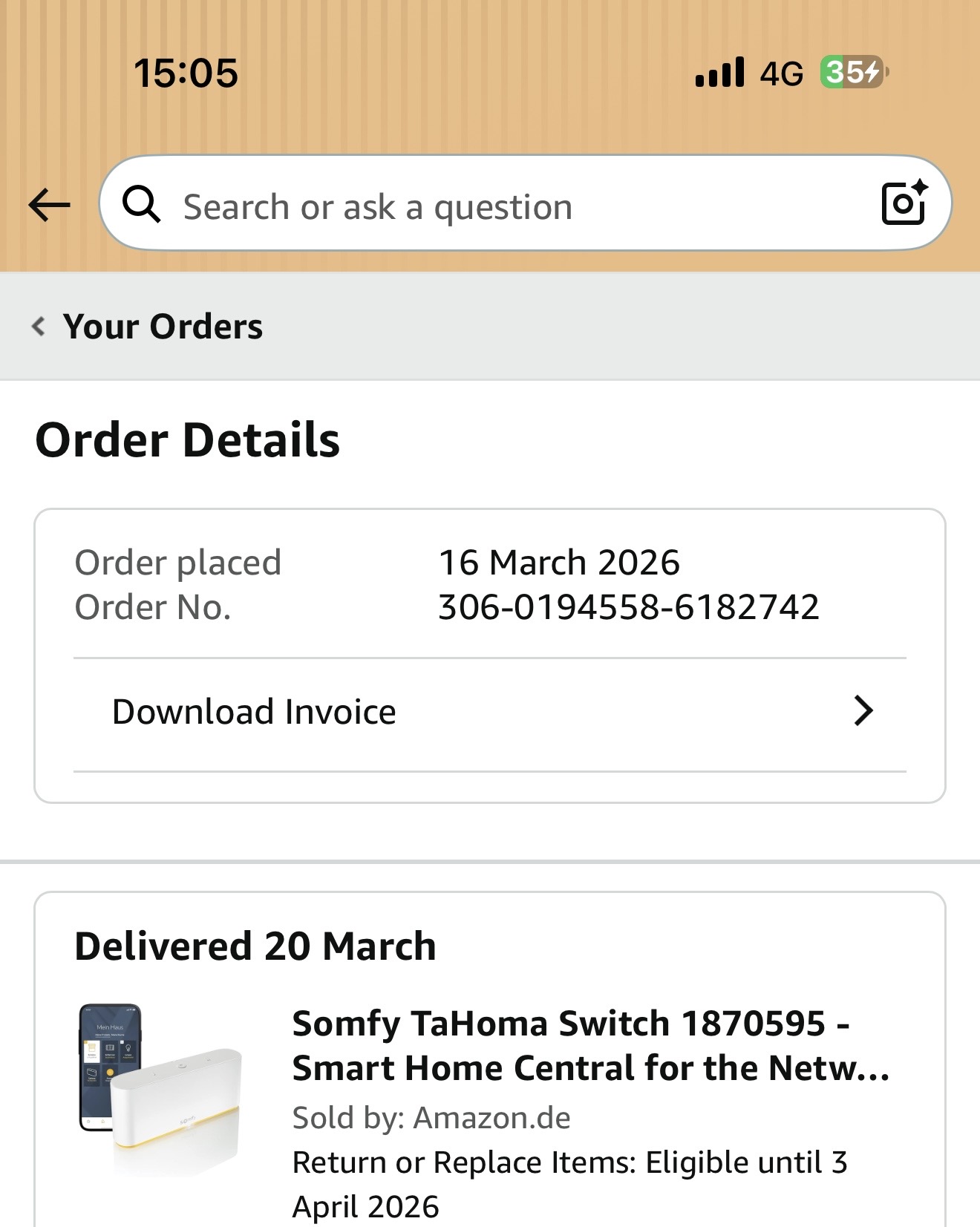Expand the Download Invoice chevron arrow
Image resolution: width=980 pixels, height=1227 pixels.
[863, 711]
